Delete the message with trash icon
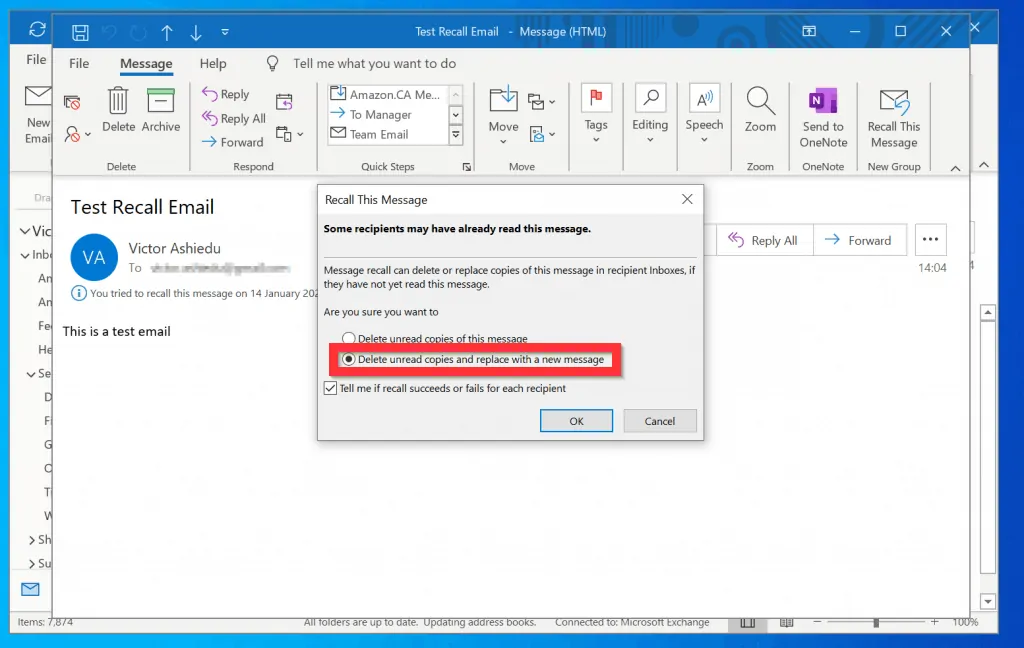 coord(118,110)
